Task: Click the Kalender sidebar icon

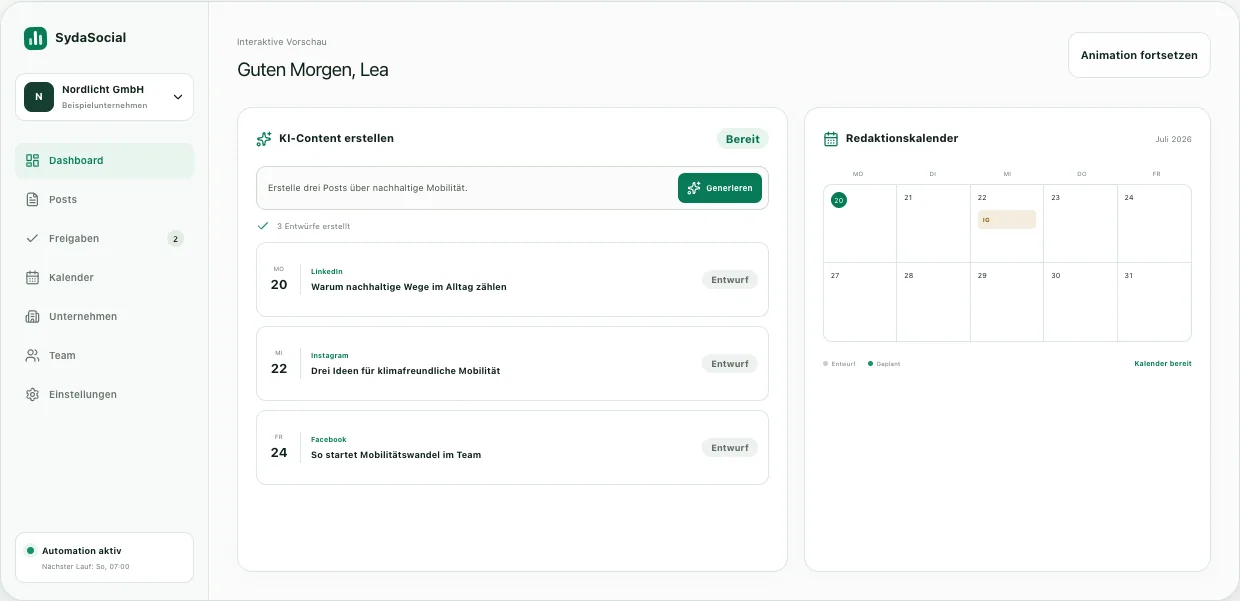Action: coord(32,277)
